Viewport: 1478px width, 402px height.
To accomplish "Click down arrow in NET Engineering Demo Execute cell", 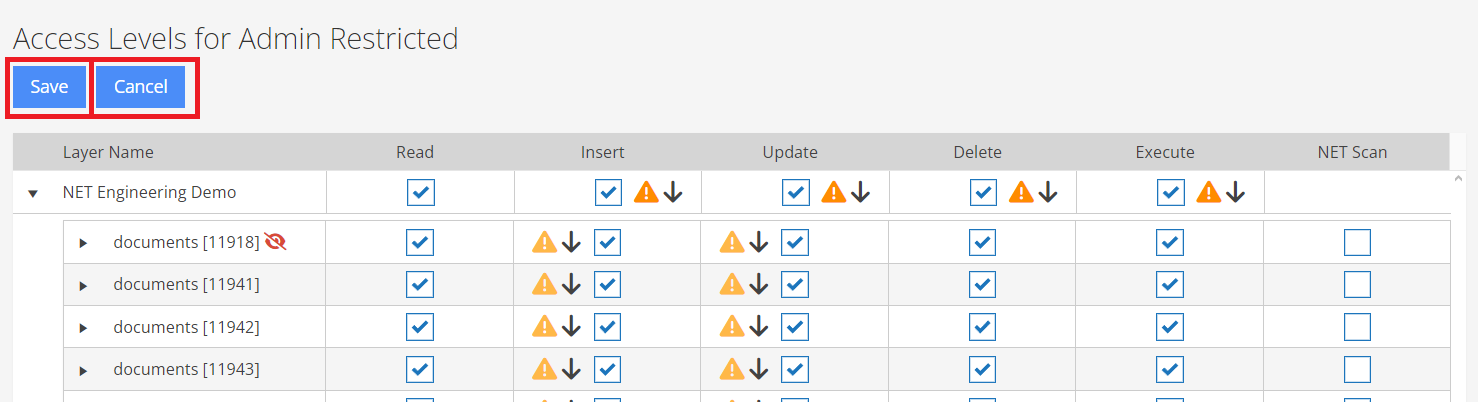I will click(x=1235, y=192).
